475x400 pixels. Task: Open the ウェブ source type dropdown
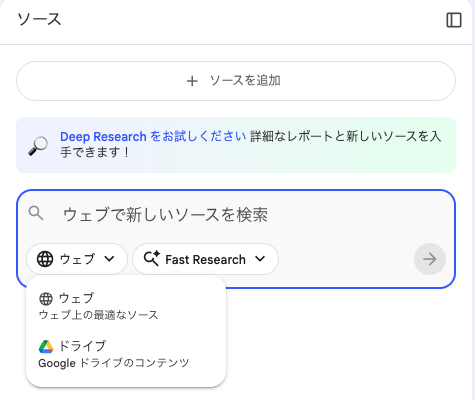click(x=77, y=259)
